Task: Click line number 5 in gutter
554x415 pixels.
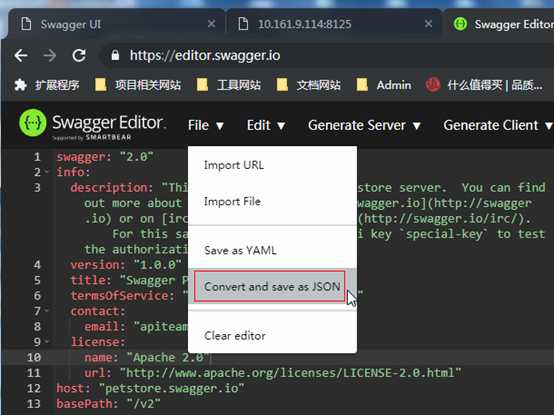Action: click(x=37, y=280)
